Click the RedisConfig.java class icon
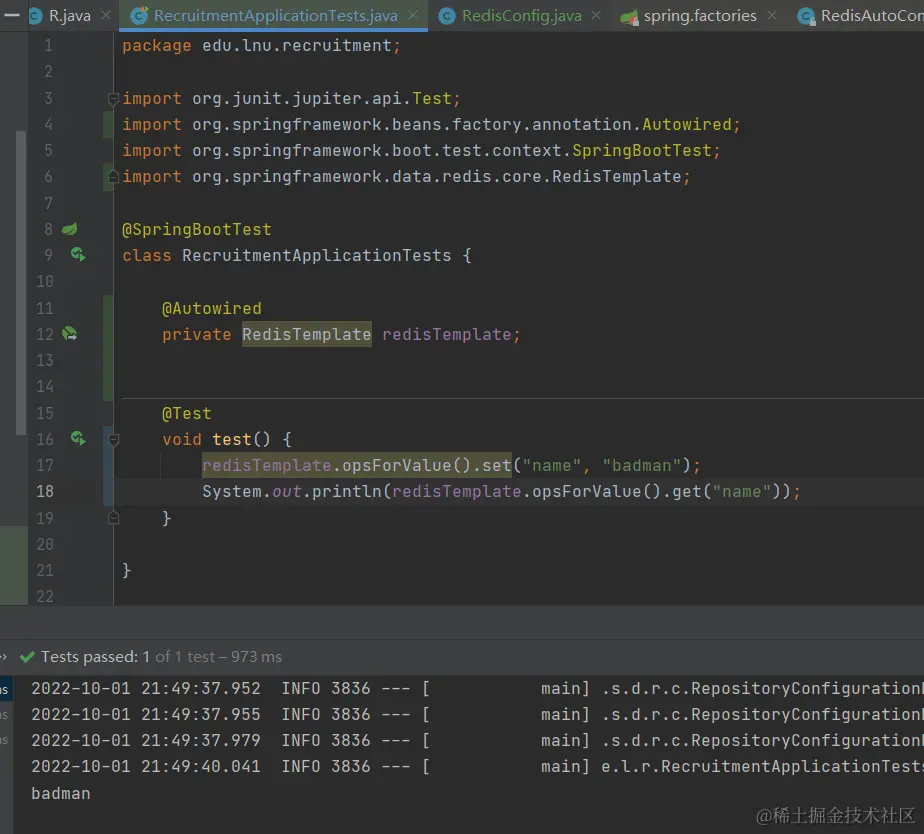The height and width of the screenshot is (834, 924). tap(447, 16)
